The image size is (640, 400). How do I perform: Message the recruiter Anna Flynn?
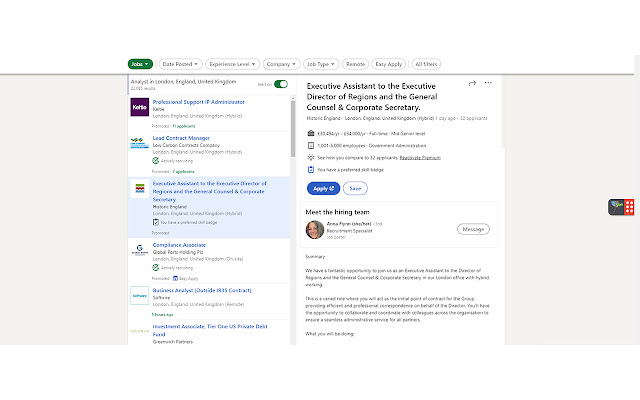[x=473, y=229]
